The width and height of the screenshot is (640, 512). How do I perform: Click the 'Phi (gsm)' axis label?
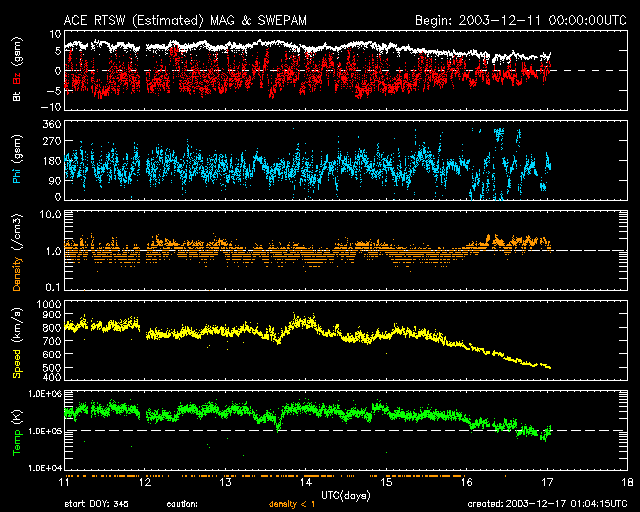(x=17, y=160)
